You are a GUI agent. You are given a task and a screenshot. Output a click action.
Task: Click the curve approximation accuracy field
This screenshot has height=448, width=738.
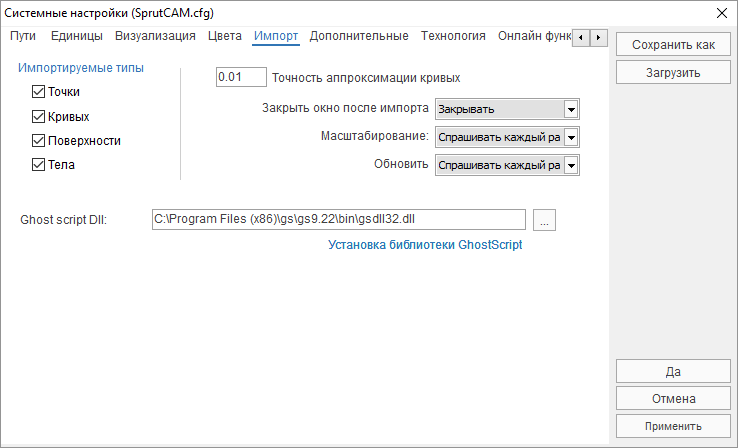(241, 77)
